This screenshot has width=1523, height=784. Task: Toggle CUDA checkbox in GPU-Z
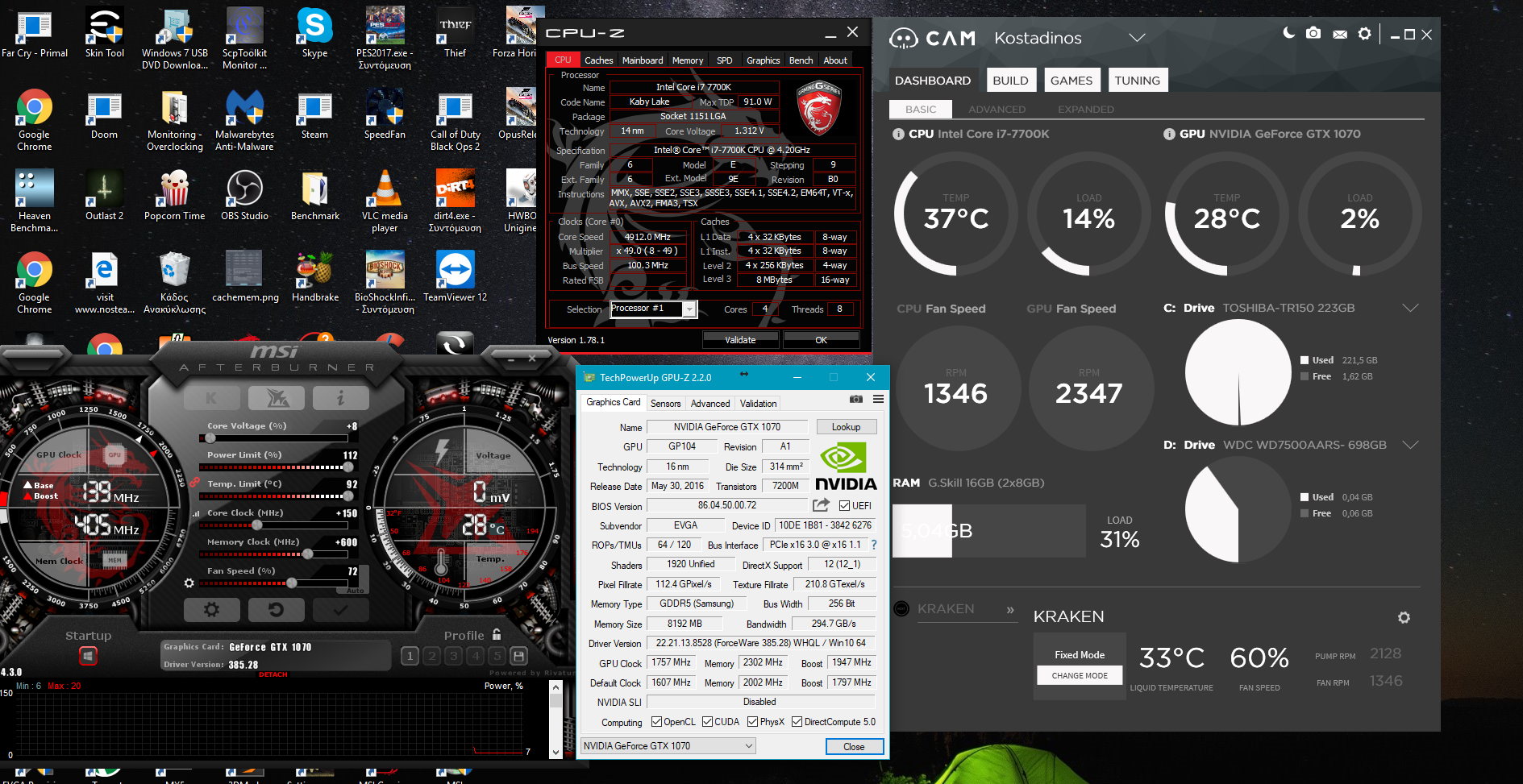tap(707, 722)
